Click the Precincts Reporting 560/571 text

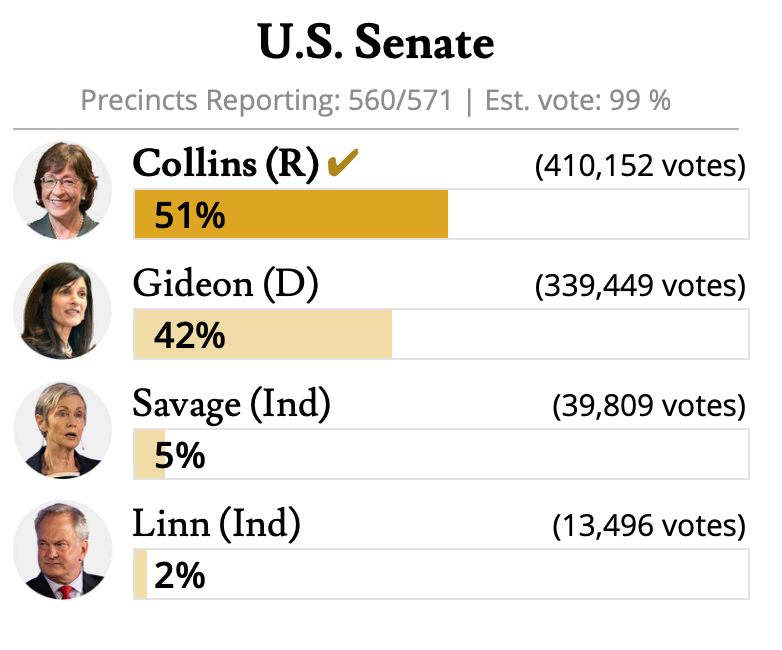pos(266,101)
